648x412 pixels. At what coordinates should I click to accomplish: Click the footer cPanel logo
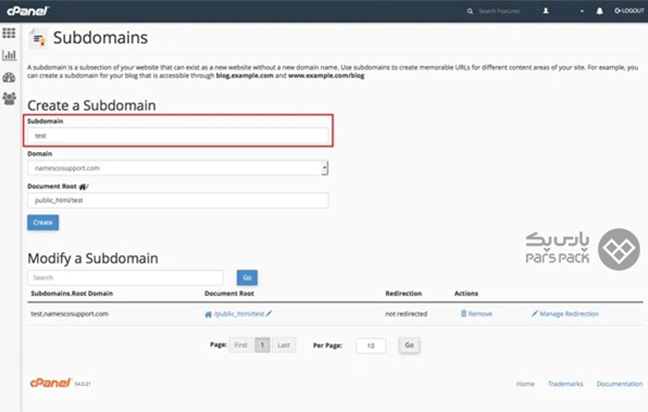pos(51,383)
